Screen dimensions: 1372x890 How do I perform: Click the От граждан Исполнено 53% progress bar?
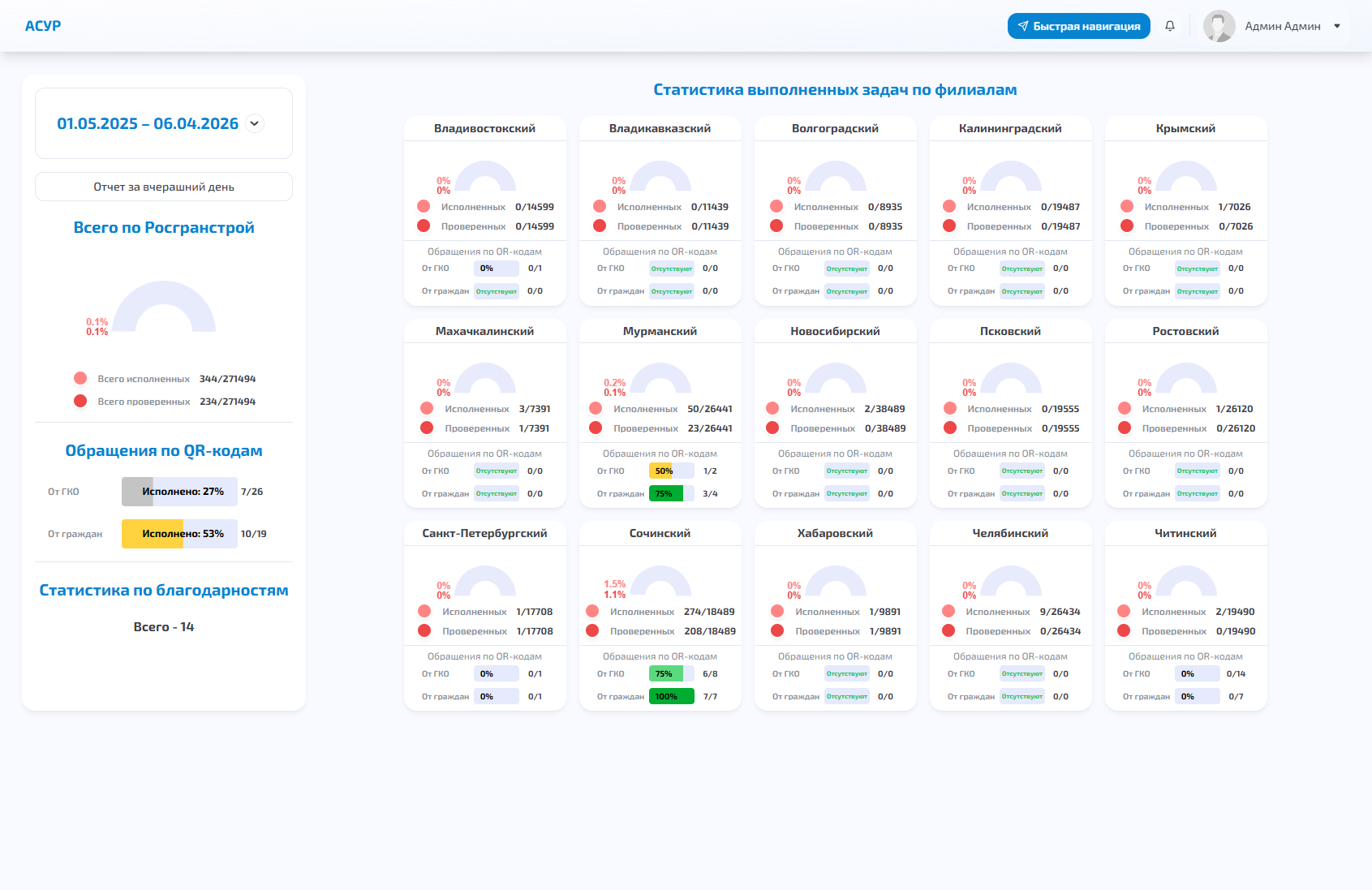point(179,534)
